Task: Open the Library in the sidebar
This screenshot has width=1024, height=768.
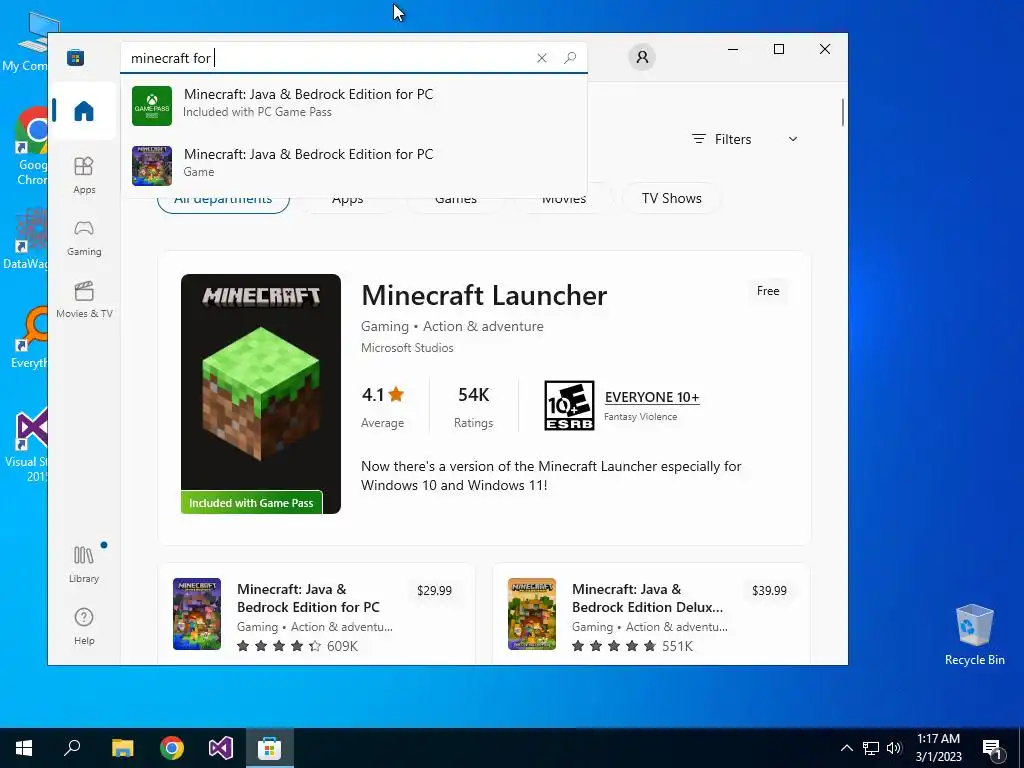Action: tap(84, 564)
